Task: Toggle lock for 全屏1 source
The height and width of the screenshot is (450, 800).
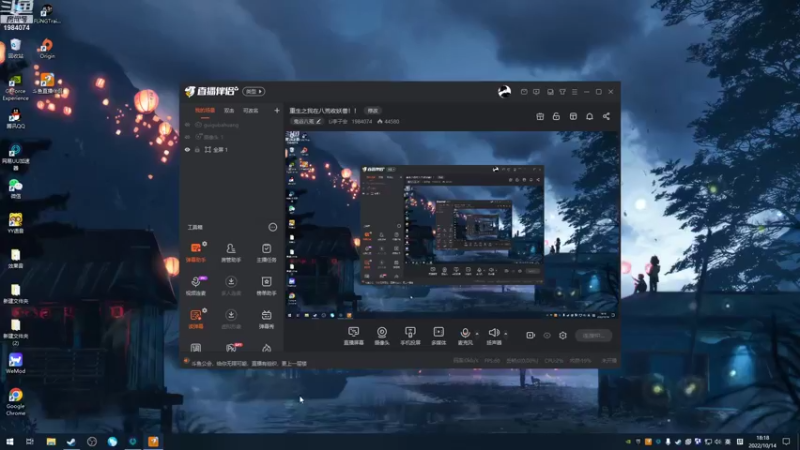Action: 197,149
